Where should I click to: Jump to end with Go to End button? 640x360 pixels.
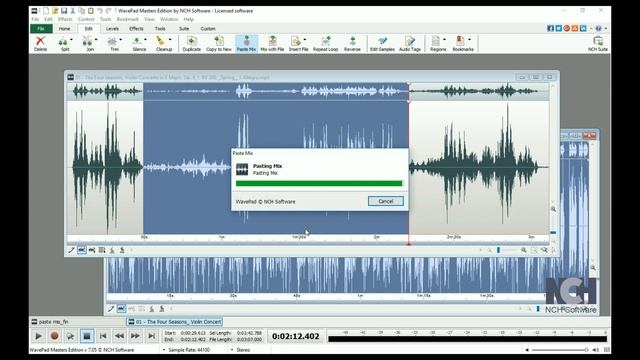(151, 336)
